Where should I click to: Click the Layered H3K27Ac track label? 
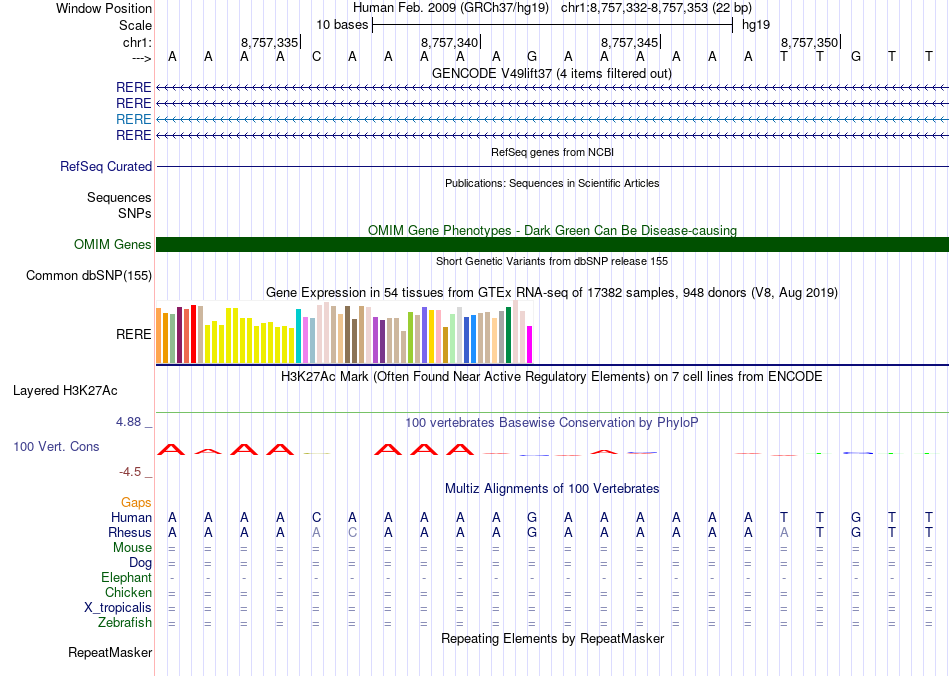(x=65, y=391)
